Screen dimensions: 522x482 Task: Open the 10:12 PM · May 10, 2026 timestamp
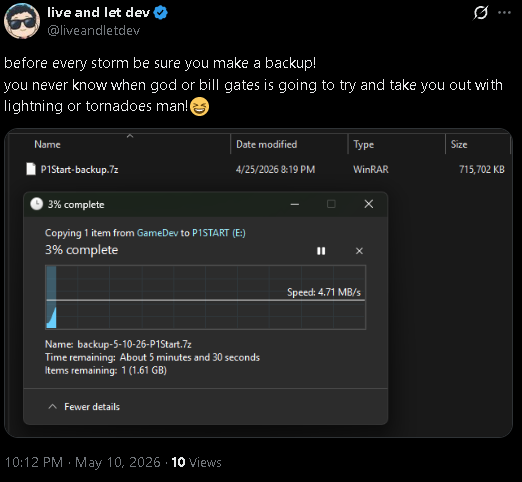83,463
